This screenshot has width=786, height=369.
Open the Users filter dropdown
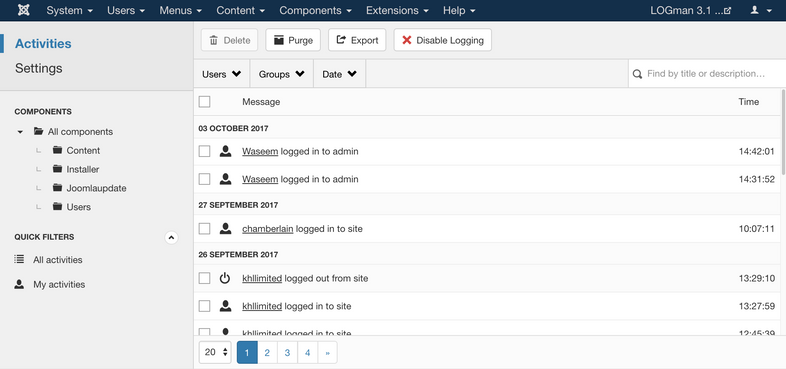click(x=222, y=74)
